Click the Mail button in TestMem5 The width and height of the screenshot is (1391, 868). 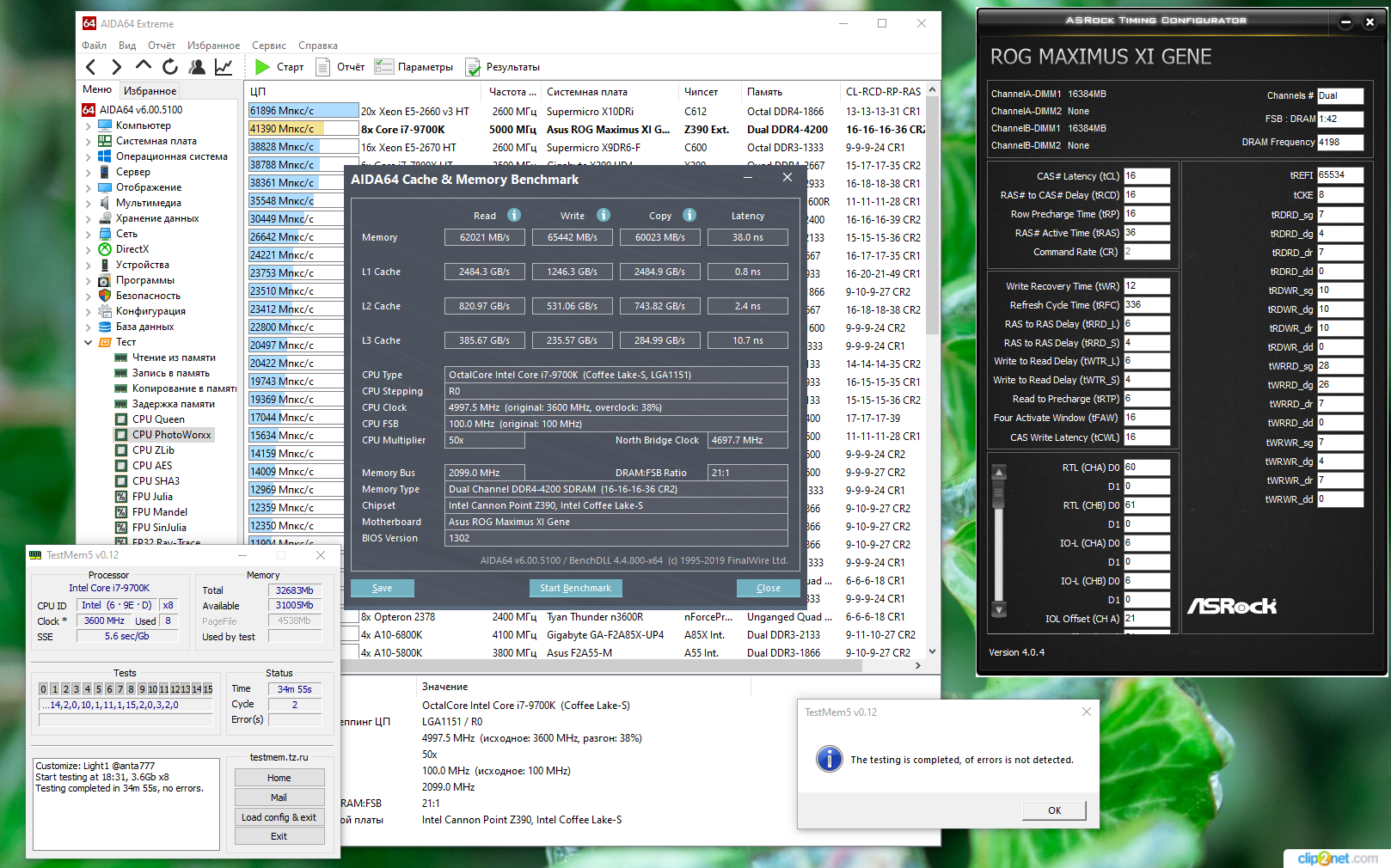pyautogui.click(x=279, y=798)
